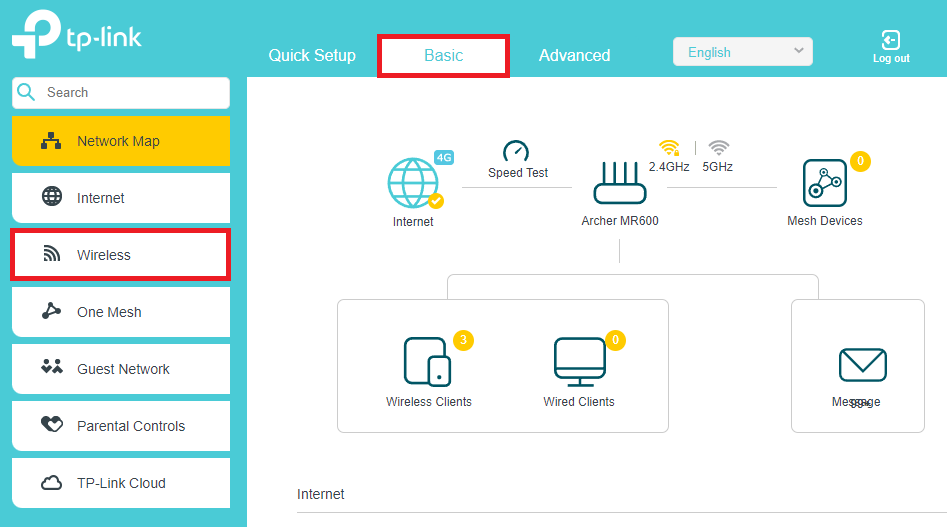Click the Wired Clients count badge

pos(615,340)
